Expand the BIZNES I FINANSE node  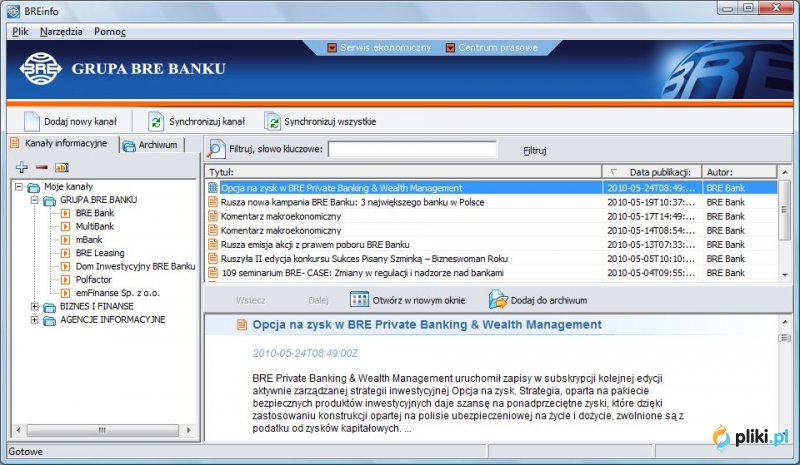click(35, 306)
